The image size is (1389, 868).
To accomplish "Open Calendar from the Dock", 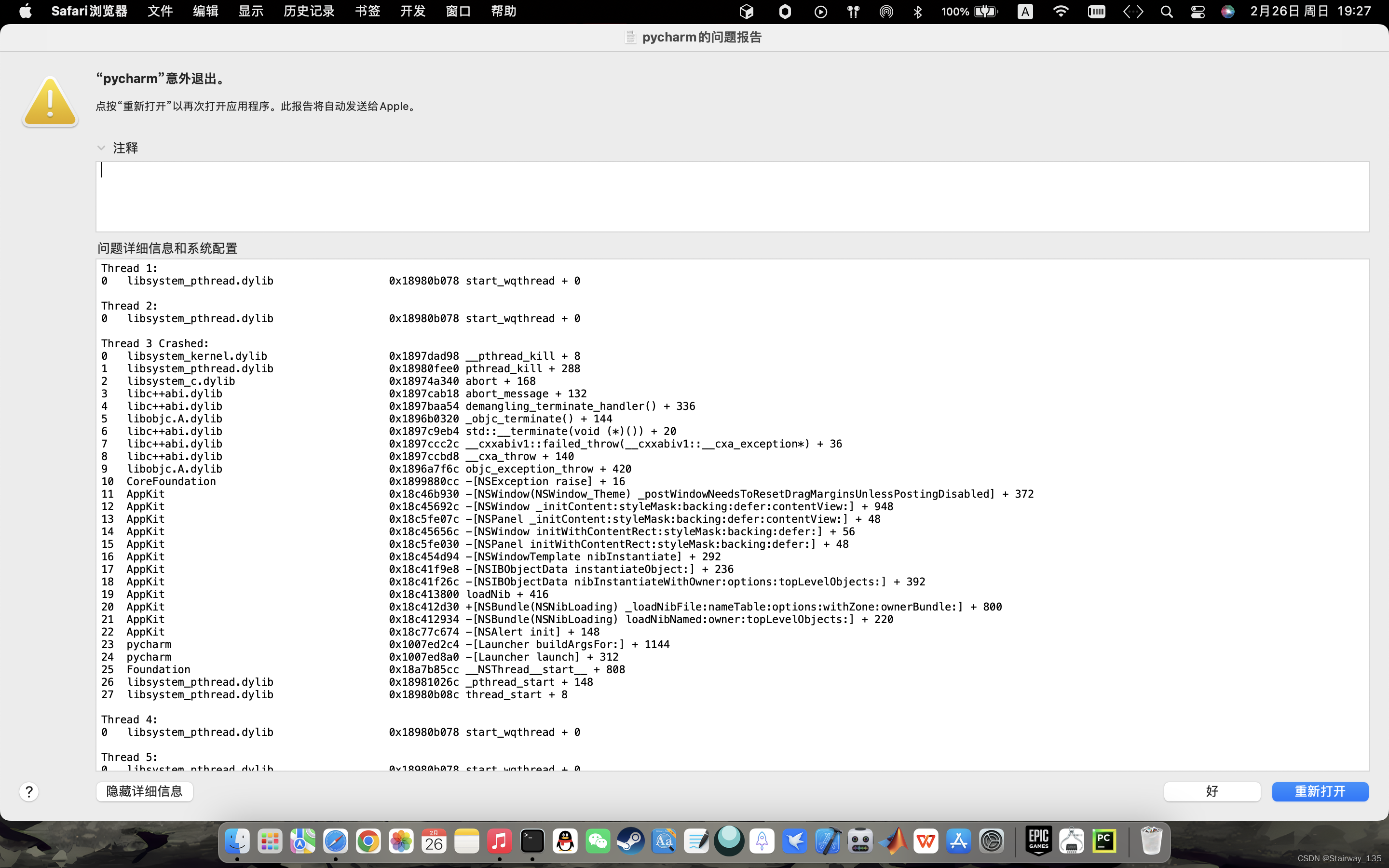I will pos(434,841).
